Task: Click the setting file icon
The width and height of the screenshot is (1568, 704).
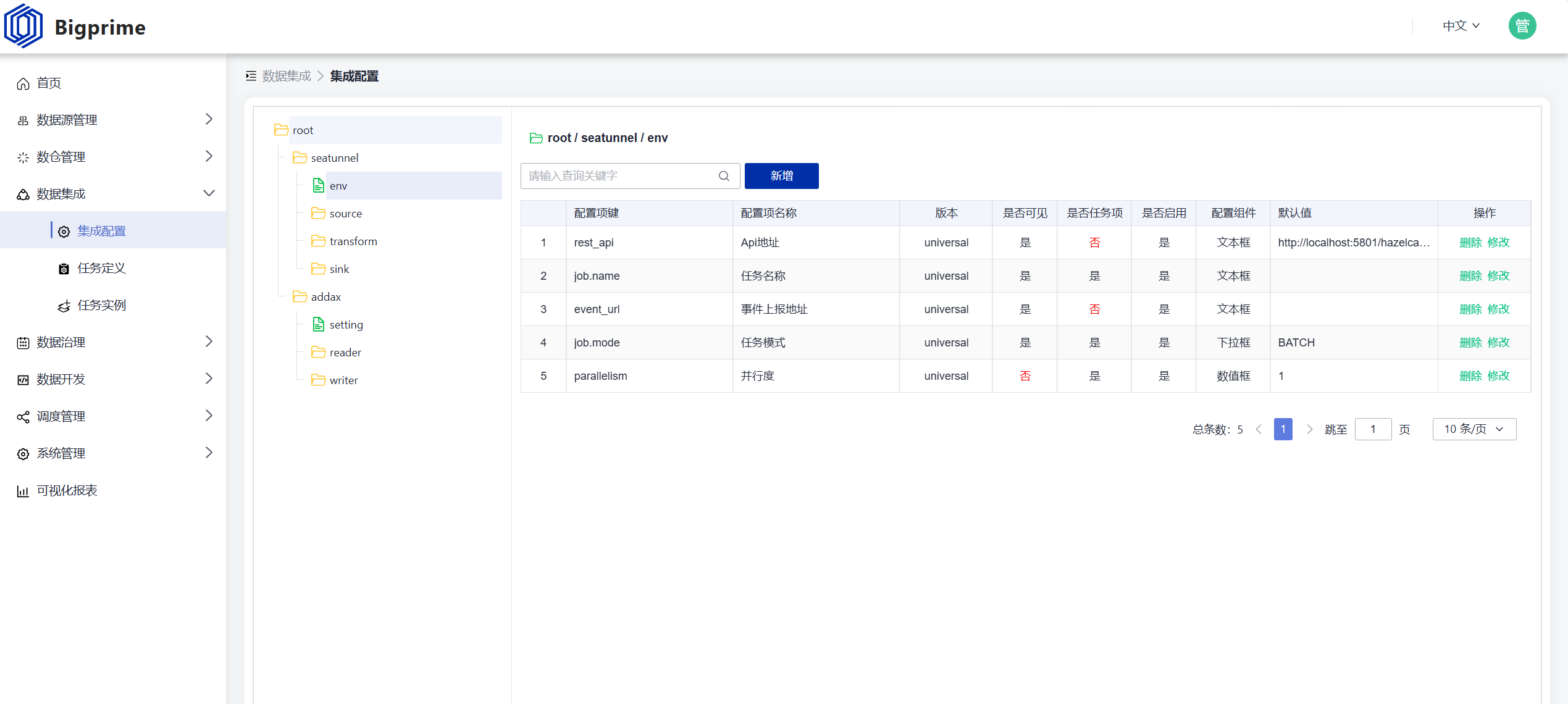Action: click(x=318, y=324)
